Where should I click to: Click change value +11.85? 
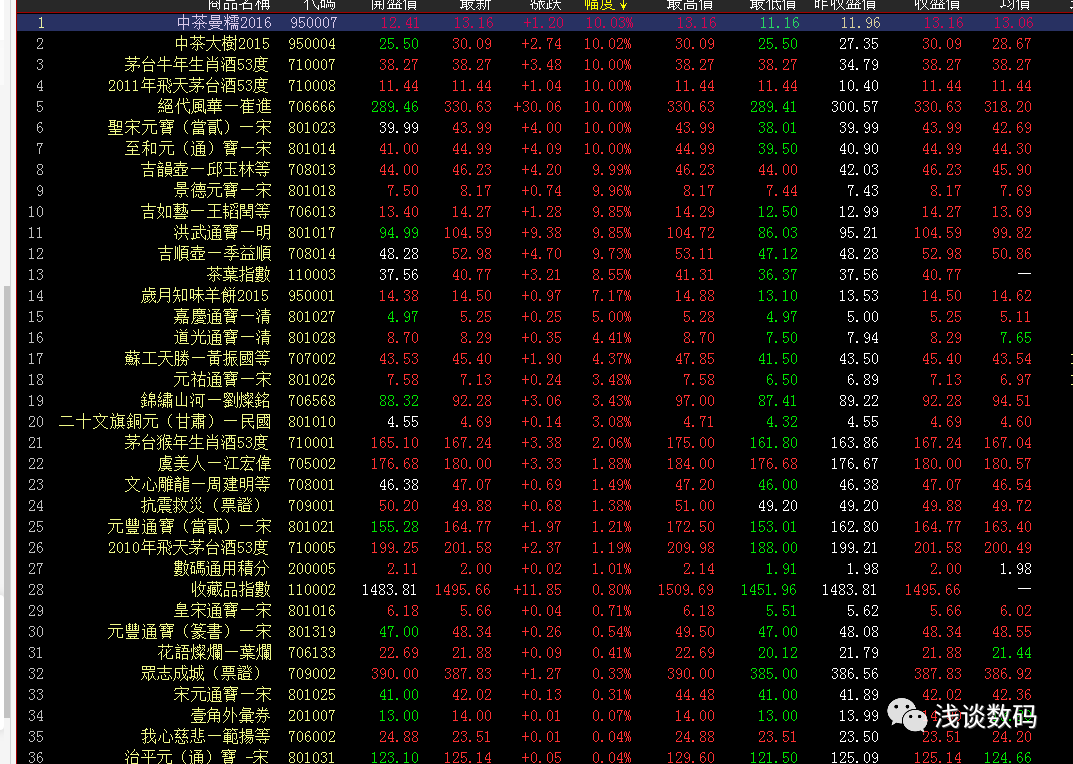point(537,590)
